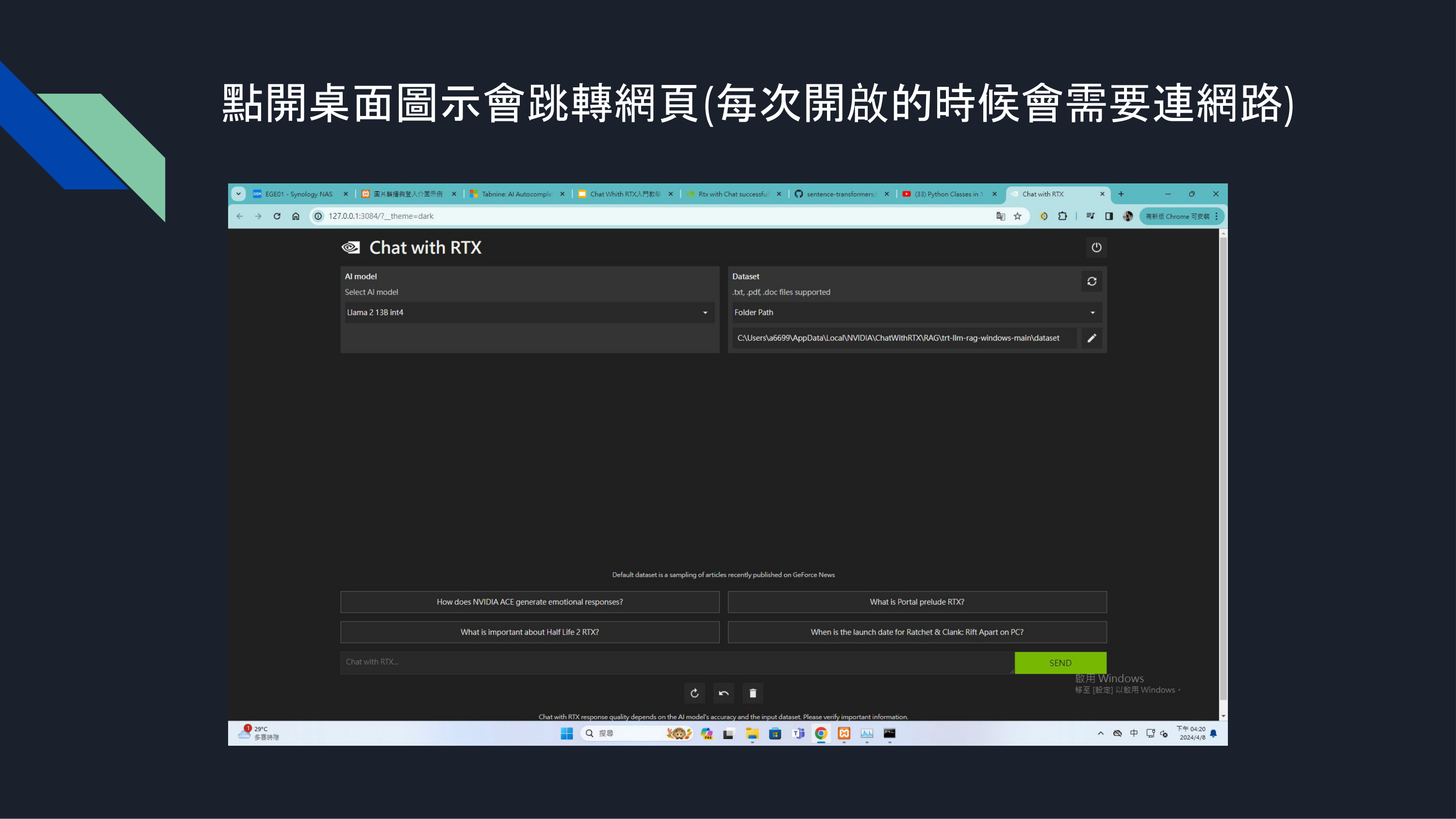The height and width of the screenshot is (819, 1456).
Task: Bookmark this page with the star icon
Action: [1017, 216]
